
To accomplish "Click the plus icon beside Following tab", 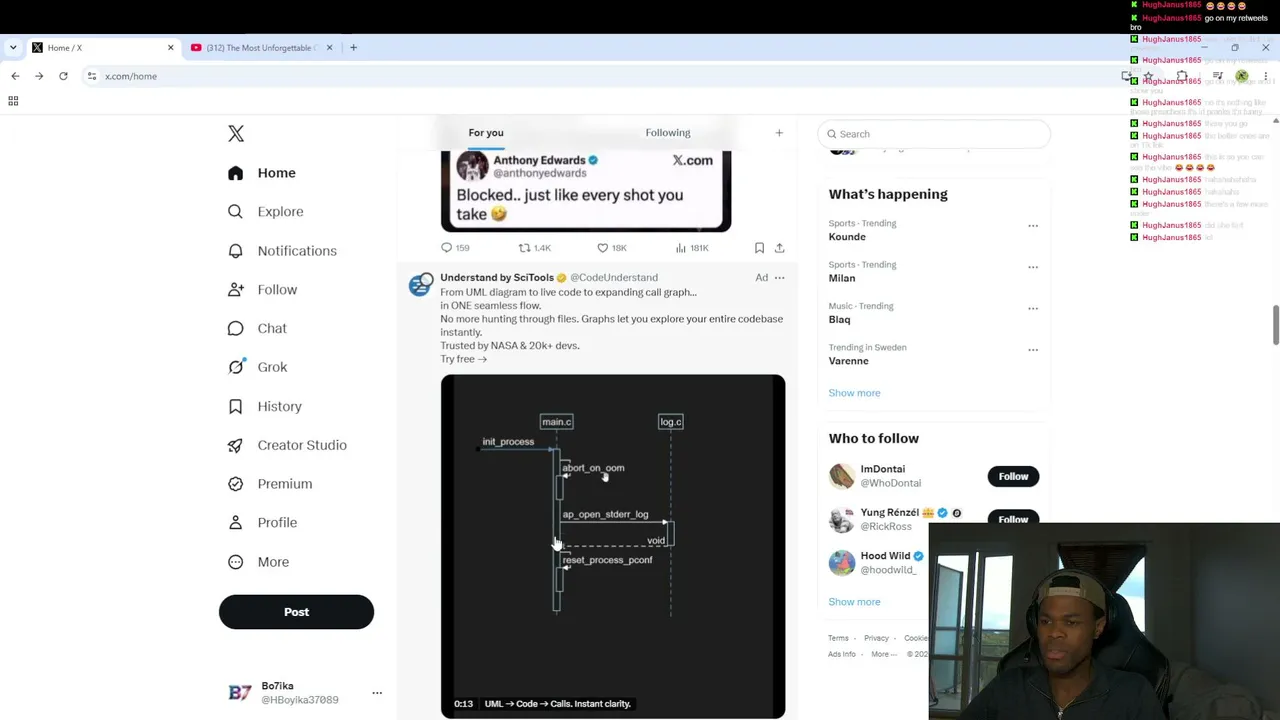I will tap(779, 133).
